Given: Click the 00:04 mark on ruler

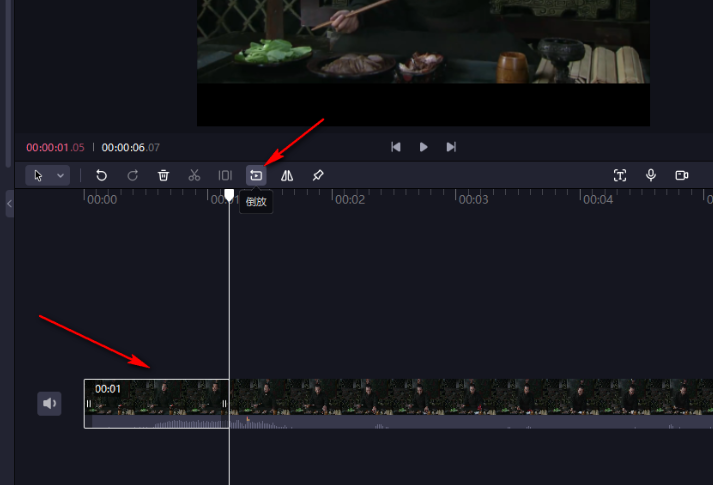Looking at the screenshot, I should pyautogui.click(x=598, y=200).
